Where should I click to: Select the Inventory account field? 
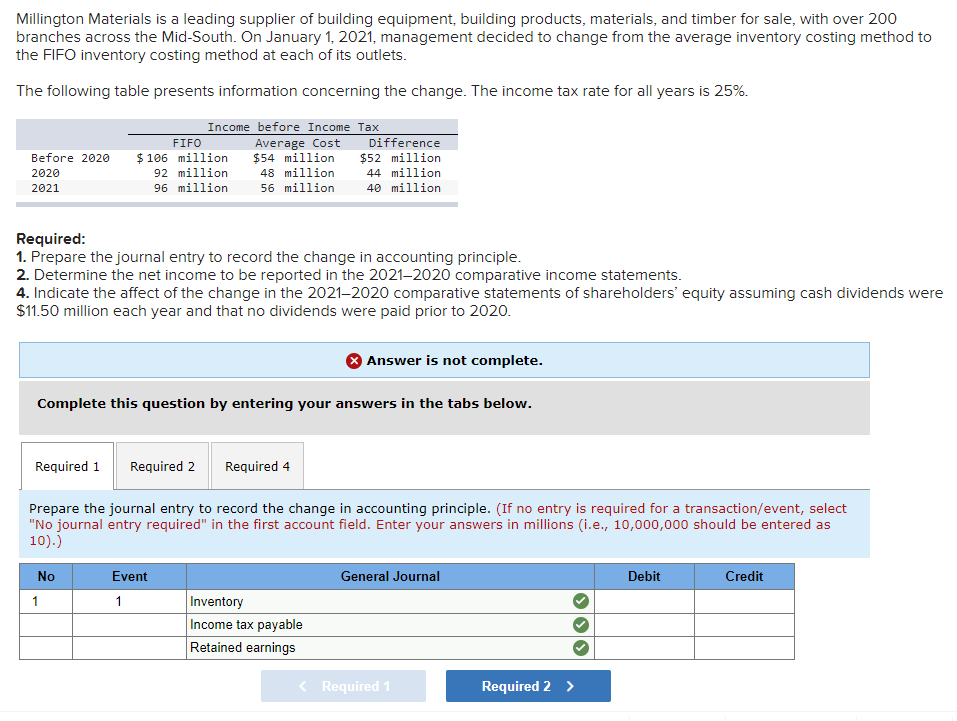pos(390,601)
